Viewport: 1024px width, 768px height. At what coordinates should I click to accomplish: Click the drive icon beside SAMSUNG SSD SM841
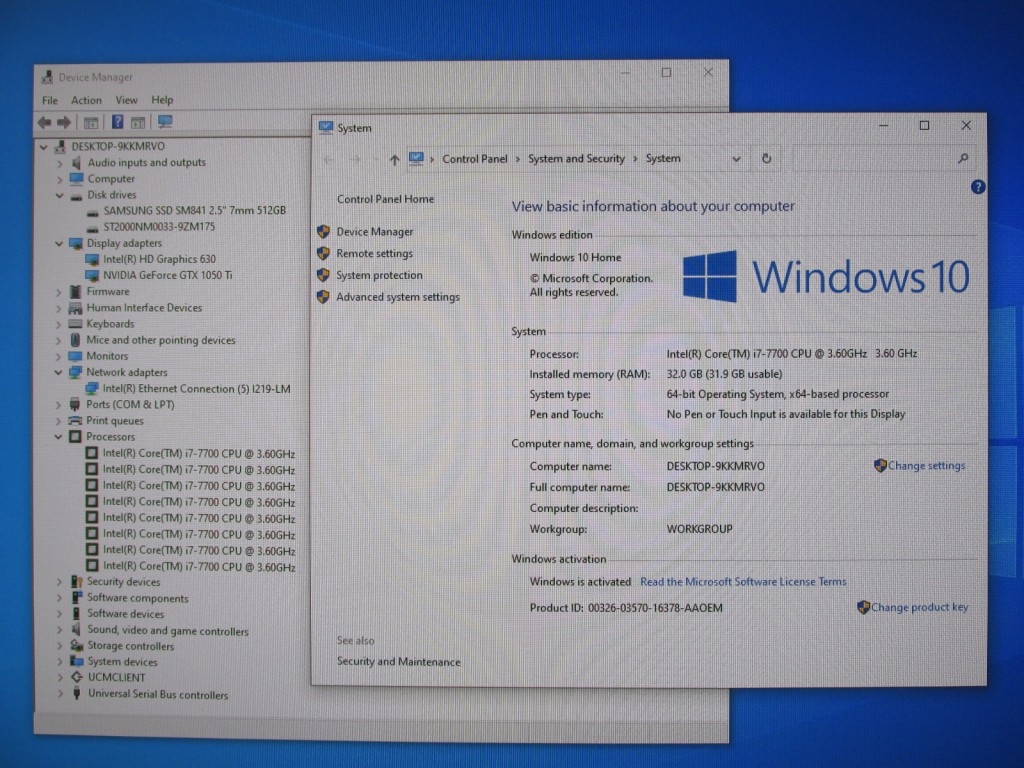click(93, 212)
